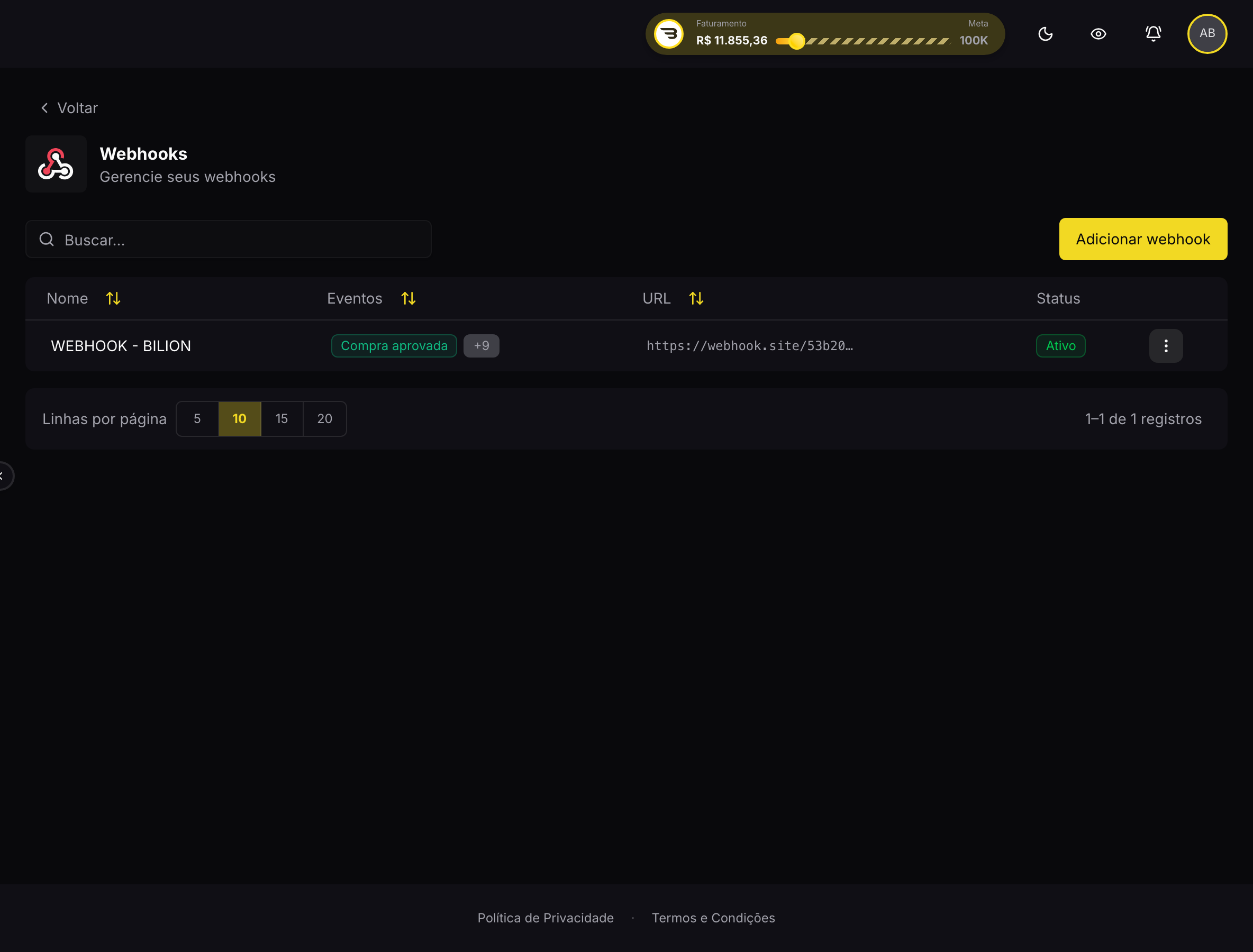Sort the table by Eventos

point(408,298)
